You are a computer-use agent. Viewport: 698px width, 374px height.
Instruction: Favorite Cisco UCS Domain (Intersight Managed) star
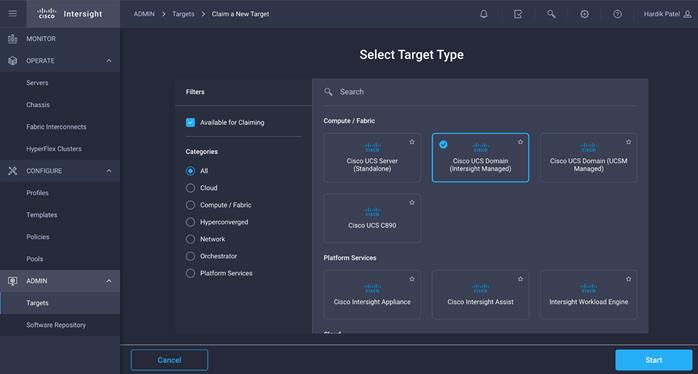(x=520, y=142)
